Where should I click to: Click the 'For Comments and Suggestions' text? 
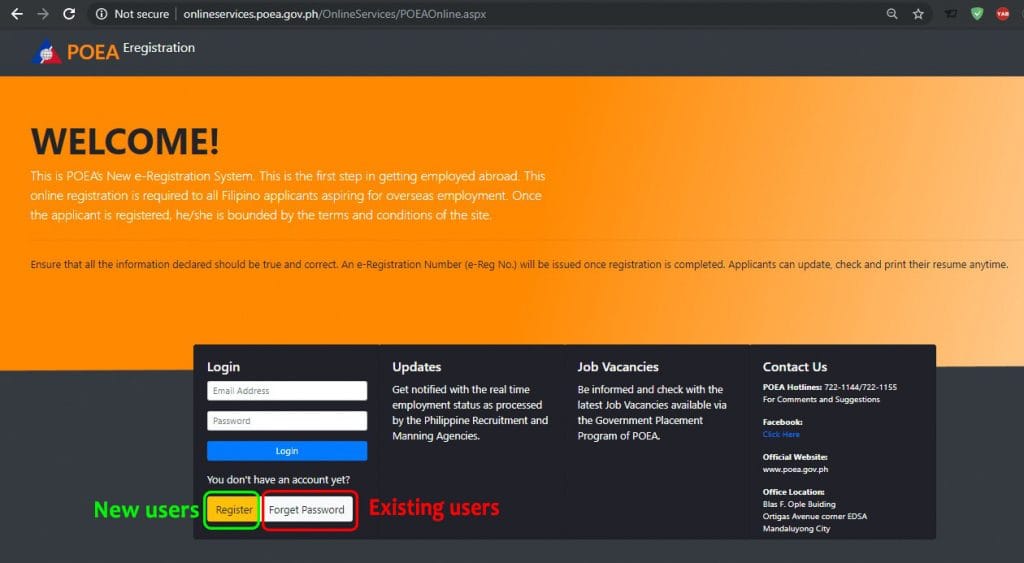pos(821,399)
